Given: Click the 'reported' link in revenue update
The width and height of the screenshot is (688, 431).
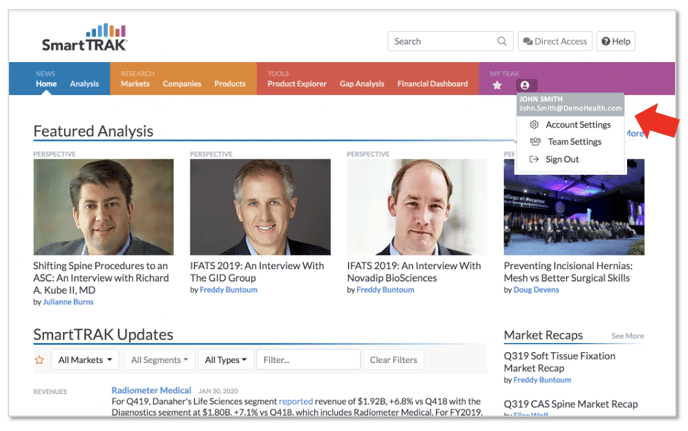Looking at the screenshot, I should (x=296, y=401).
